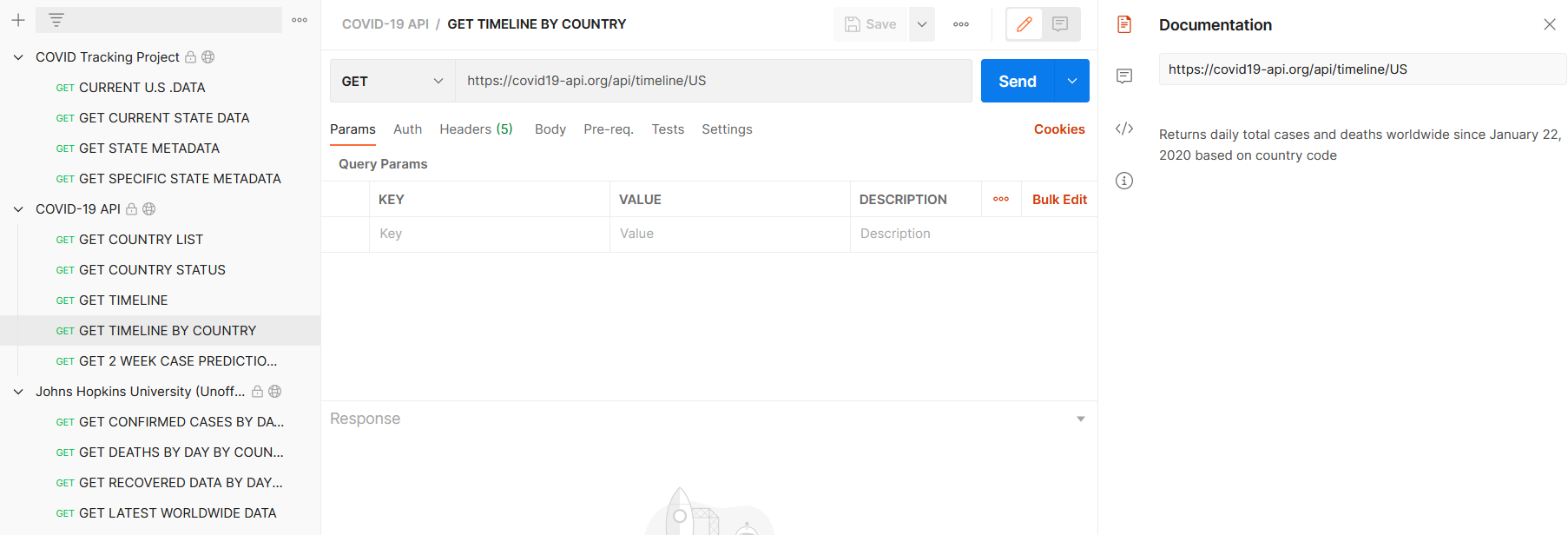Open request three-dot menu next to Save

click(961, 24)
